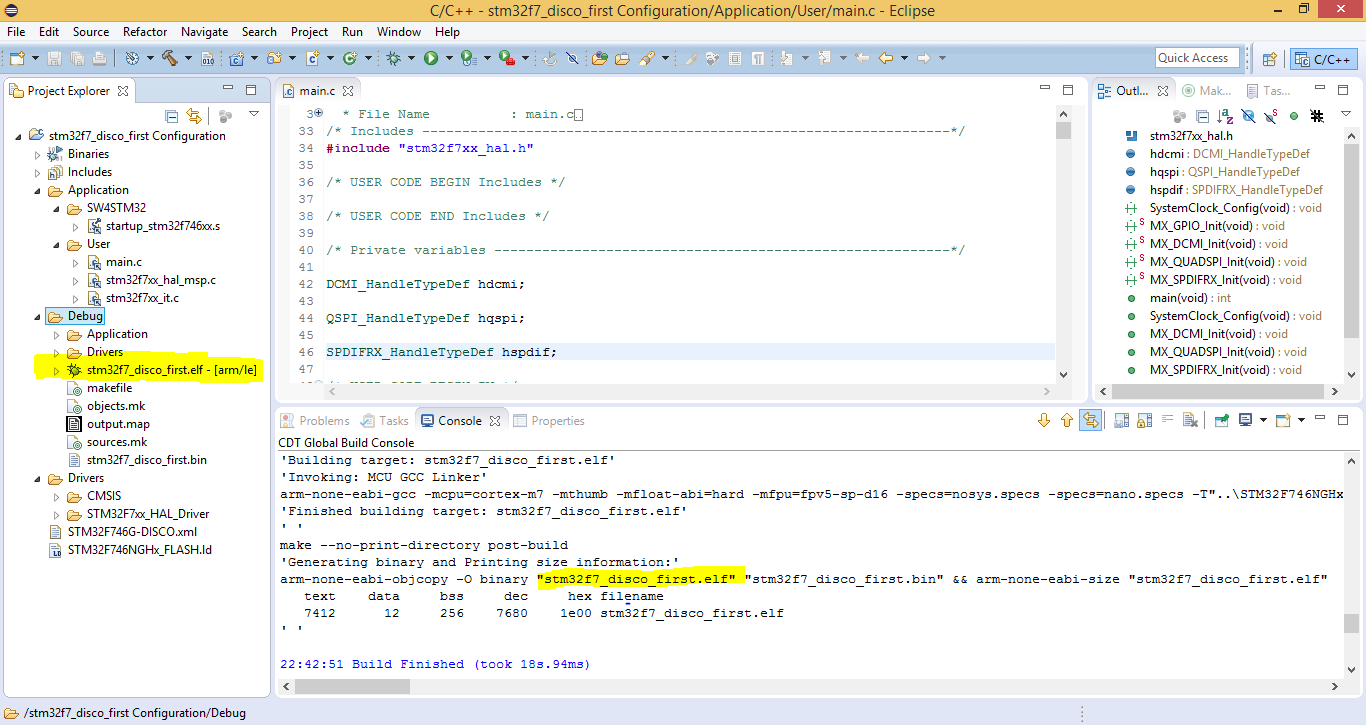1366x725 pixels.
Task: Click the Build hammer icon in toolbar
Action: [x=169, y=58]
